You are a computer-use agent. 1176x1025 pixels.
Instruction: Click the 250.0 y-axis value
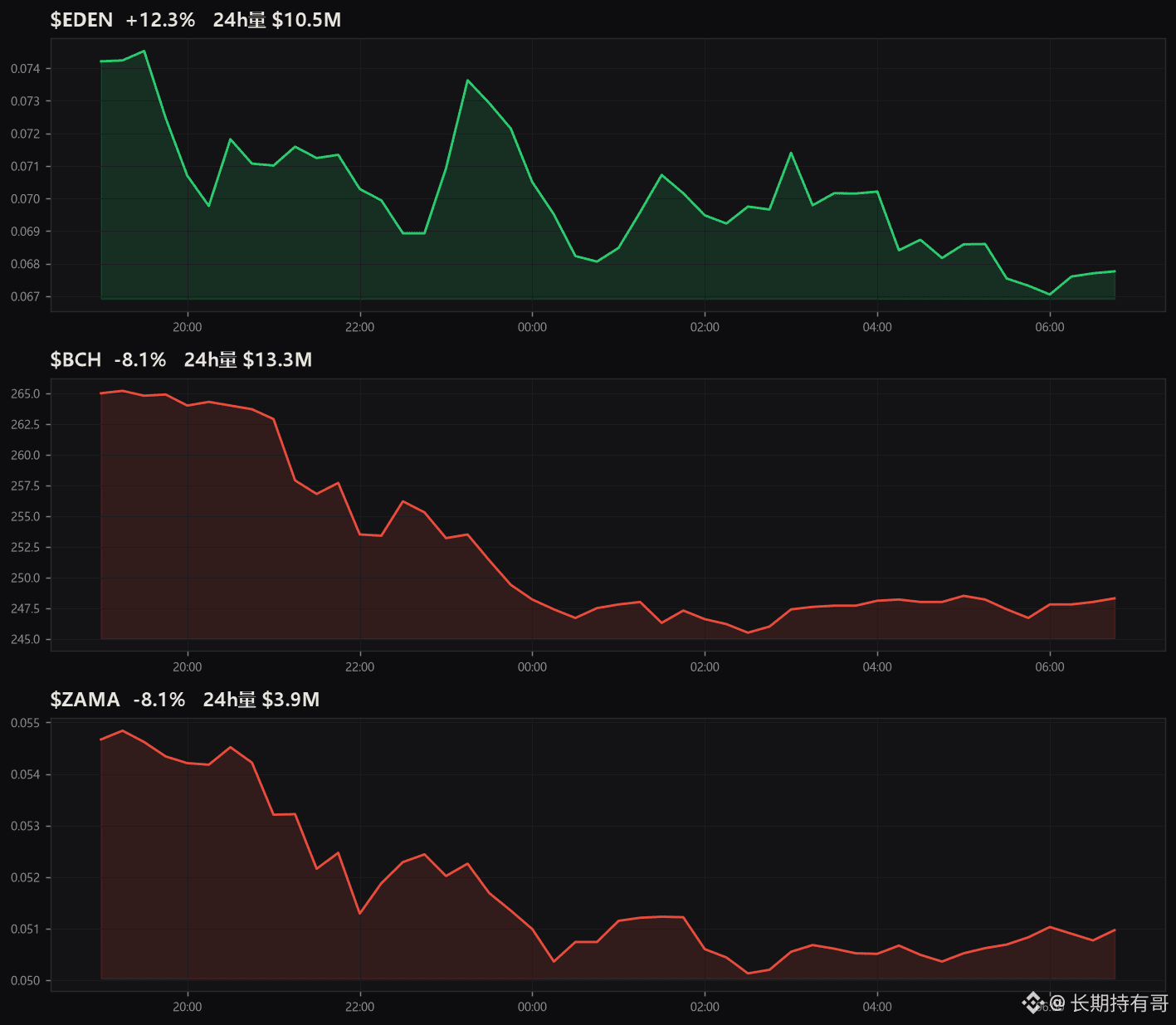pos(25,578)
